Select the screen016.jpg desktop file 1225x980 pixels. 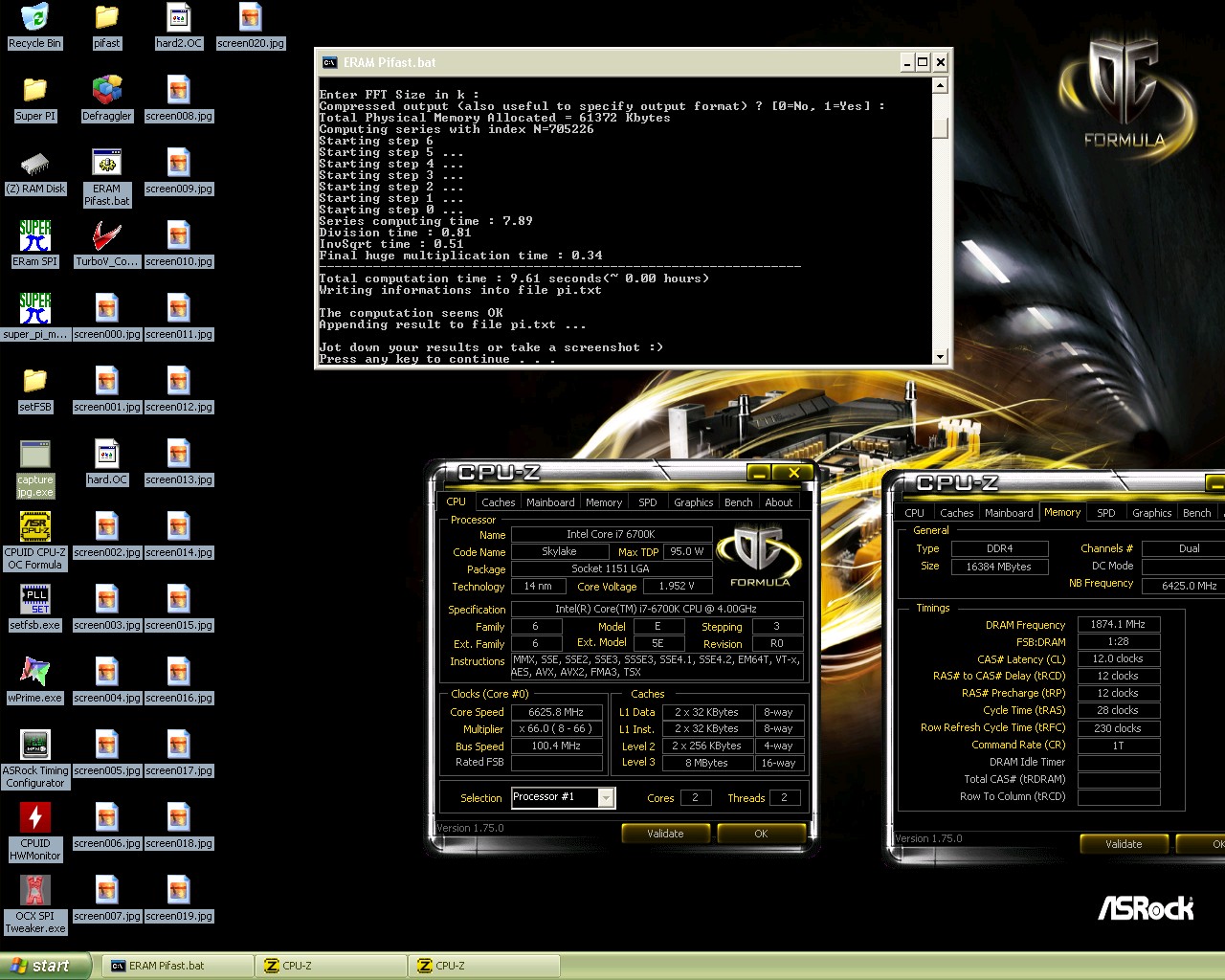179,680
